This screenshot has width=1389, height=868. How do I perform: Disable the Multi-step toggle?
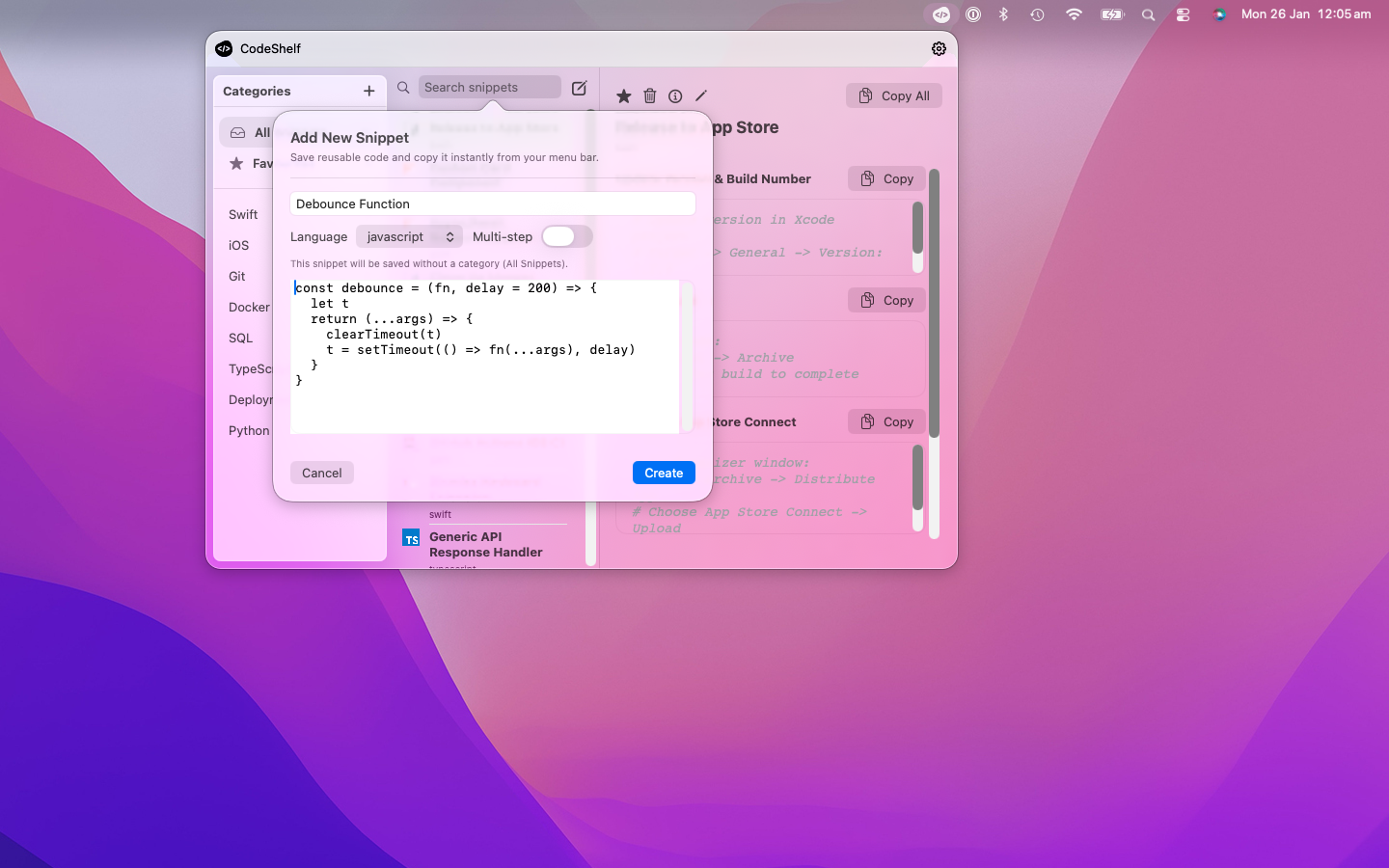(567, 236)
